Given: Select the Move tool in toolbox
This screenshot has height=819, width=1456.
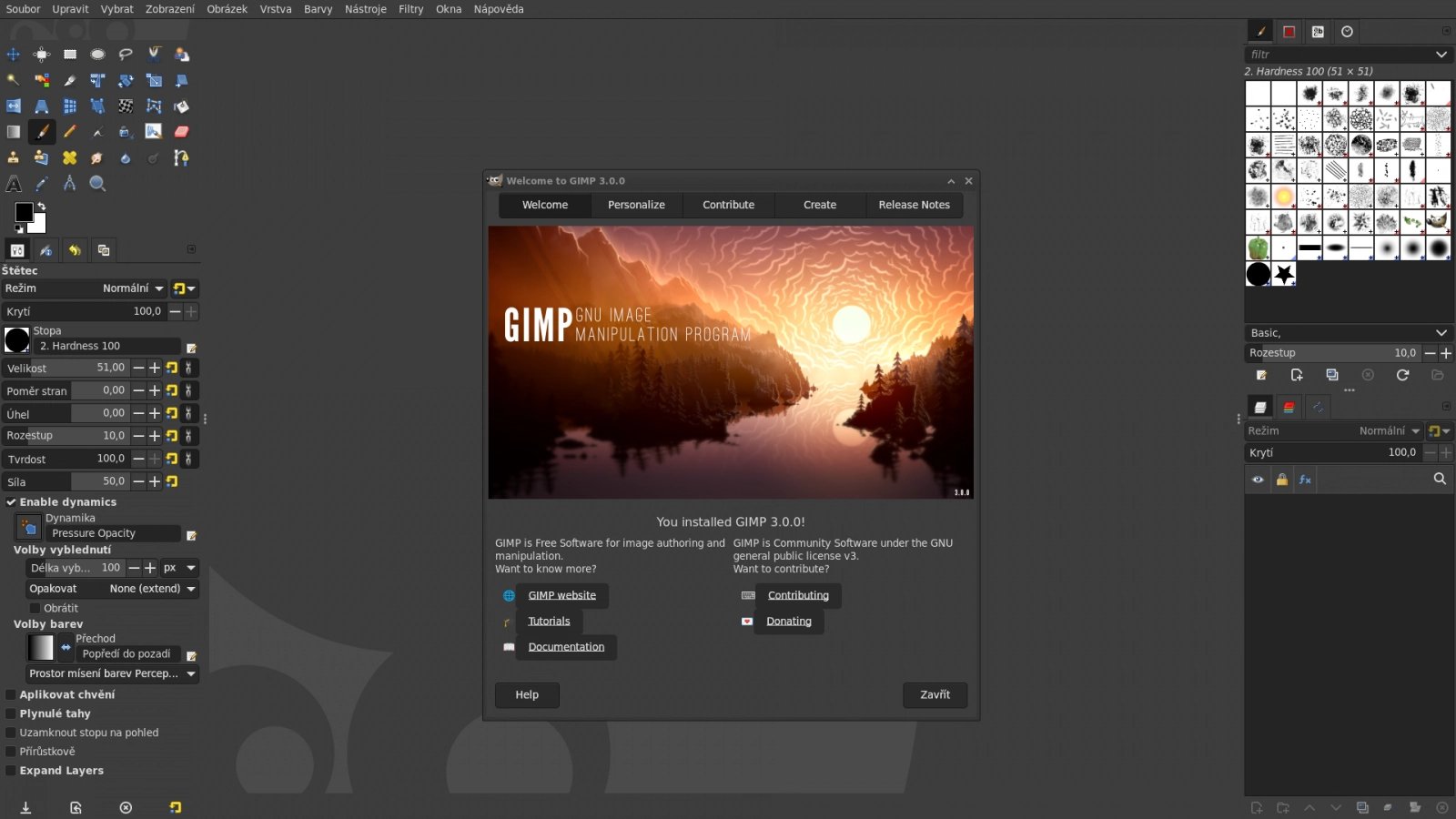Looking at the screenshot, I should [14, 55].
